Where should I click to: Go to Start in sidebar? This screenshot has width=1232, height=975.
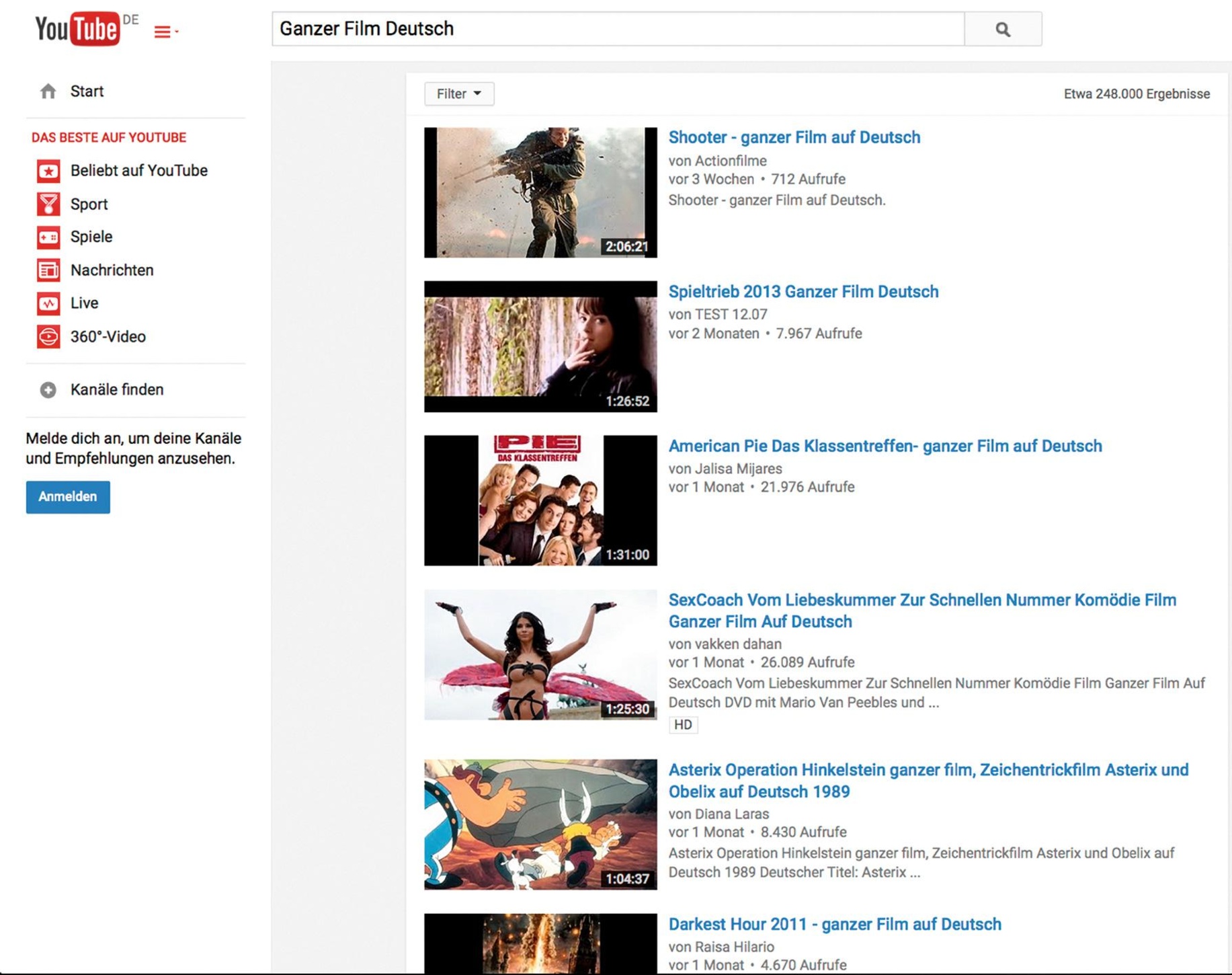click(x=87, y=91)
